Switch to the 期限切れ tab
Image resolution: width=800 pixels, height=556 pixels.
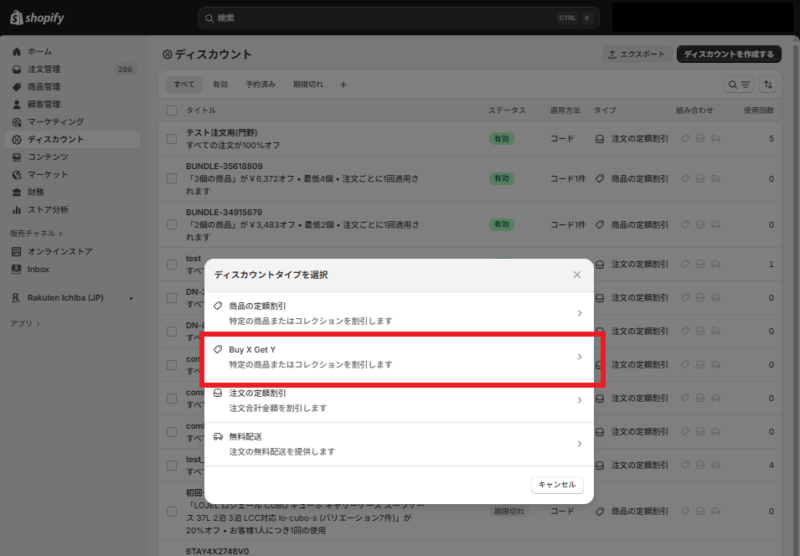(308, 85)
